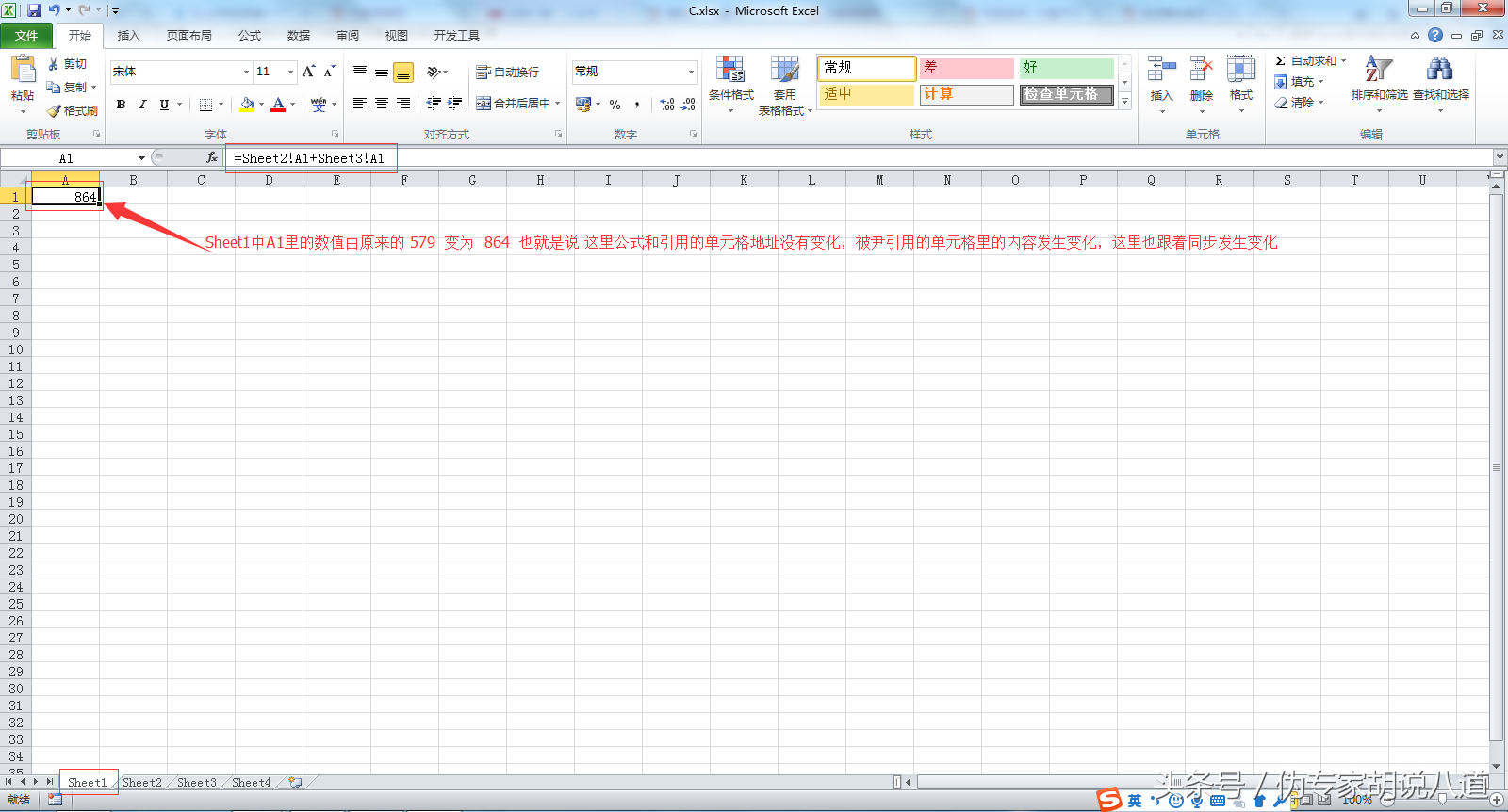This screenshot has height=812, width=1508.
Task: Click the Insert cells icon
Action: [x=1161, y=70]
